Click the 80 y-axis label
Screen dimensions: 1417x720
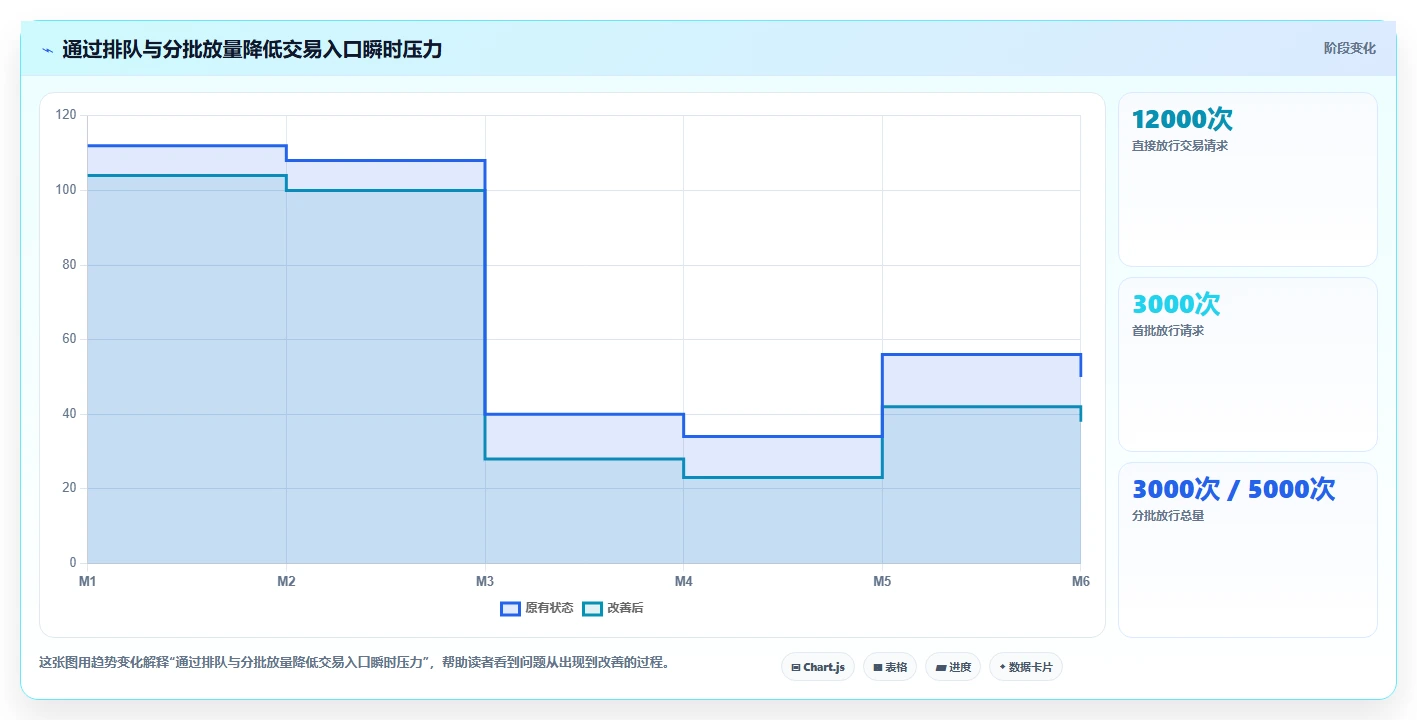pyautogui.click(x=69, y=265)
